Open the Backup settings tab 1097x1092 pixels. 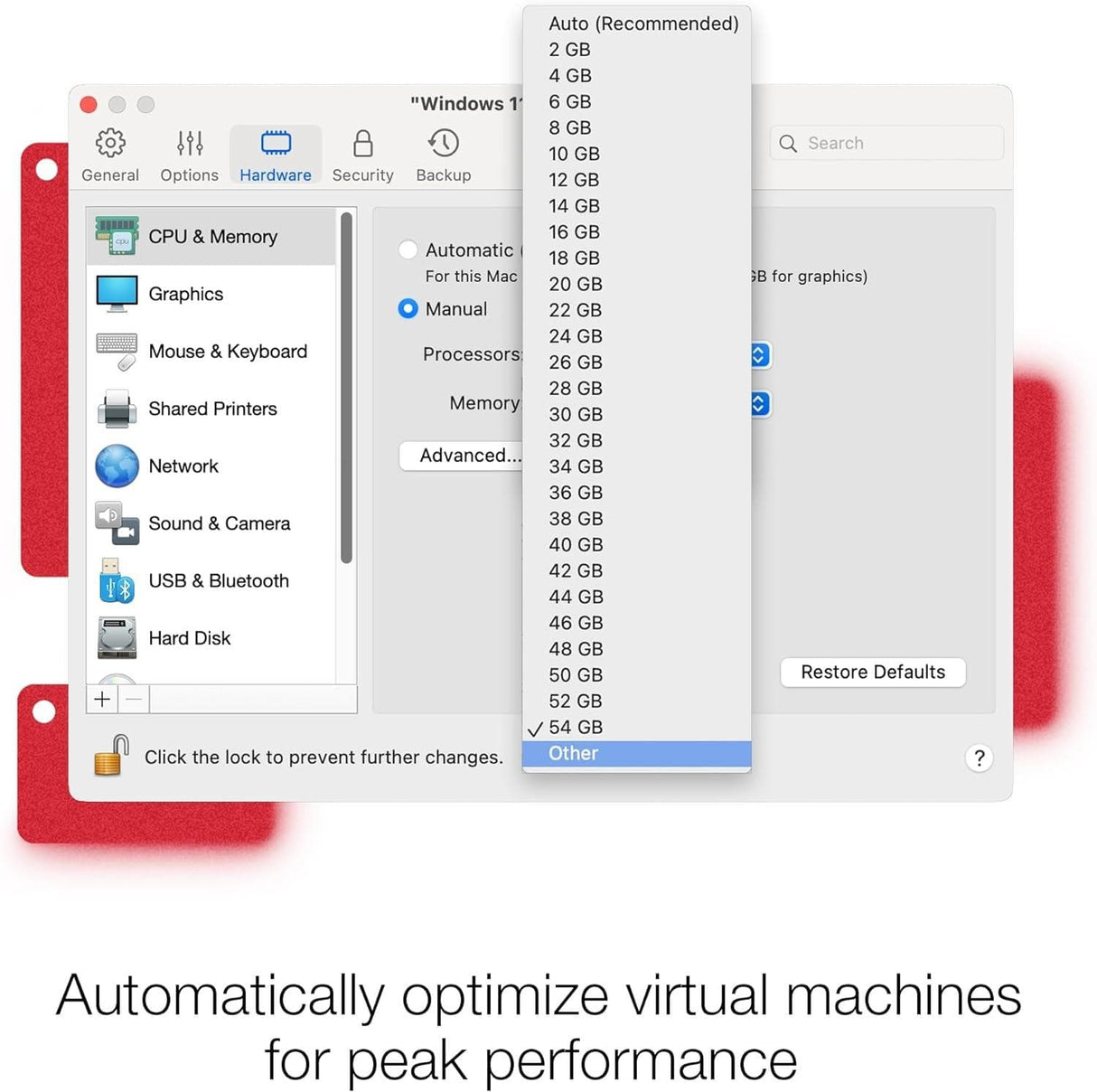pos(442,154)
